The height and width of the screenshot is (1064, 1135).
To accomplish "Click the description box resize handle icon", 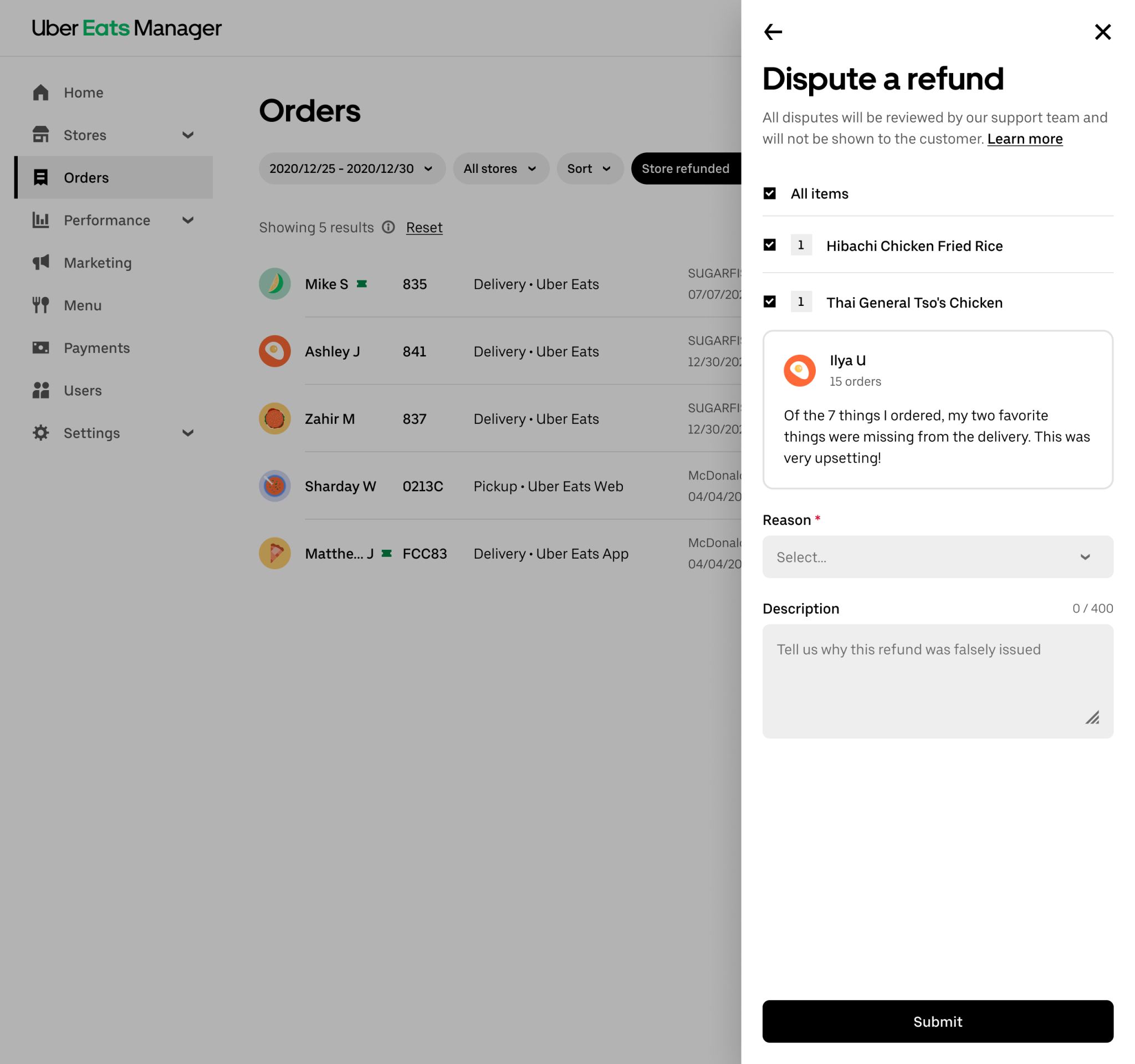I will 1092,718.
